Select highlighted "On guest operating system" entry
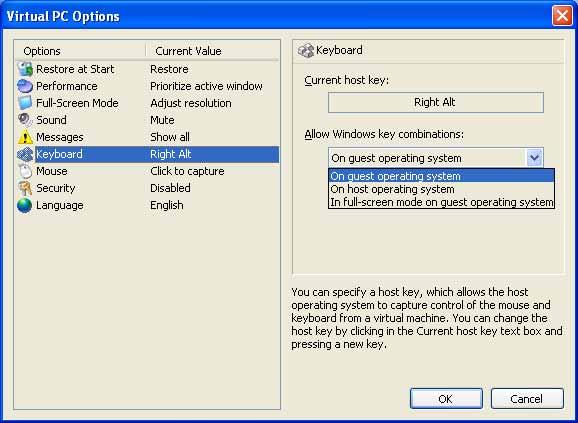Image resolution: width=578 pixels, height=423 pixels. [x=441, y=176]
